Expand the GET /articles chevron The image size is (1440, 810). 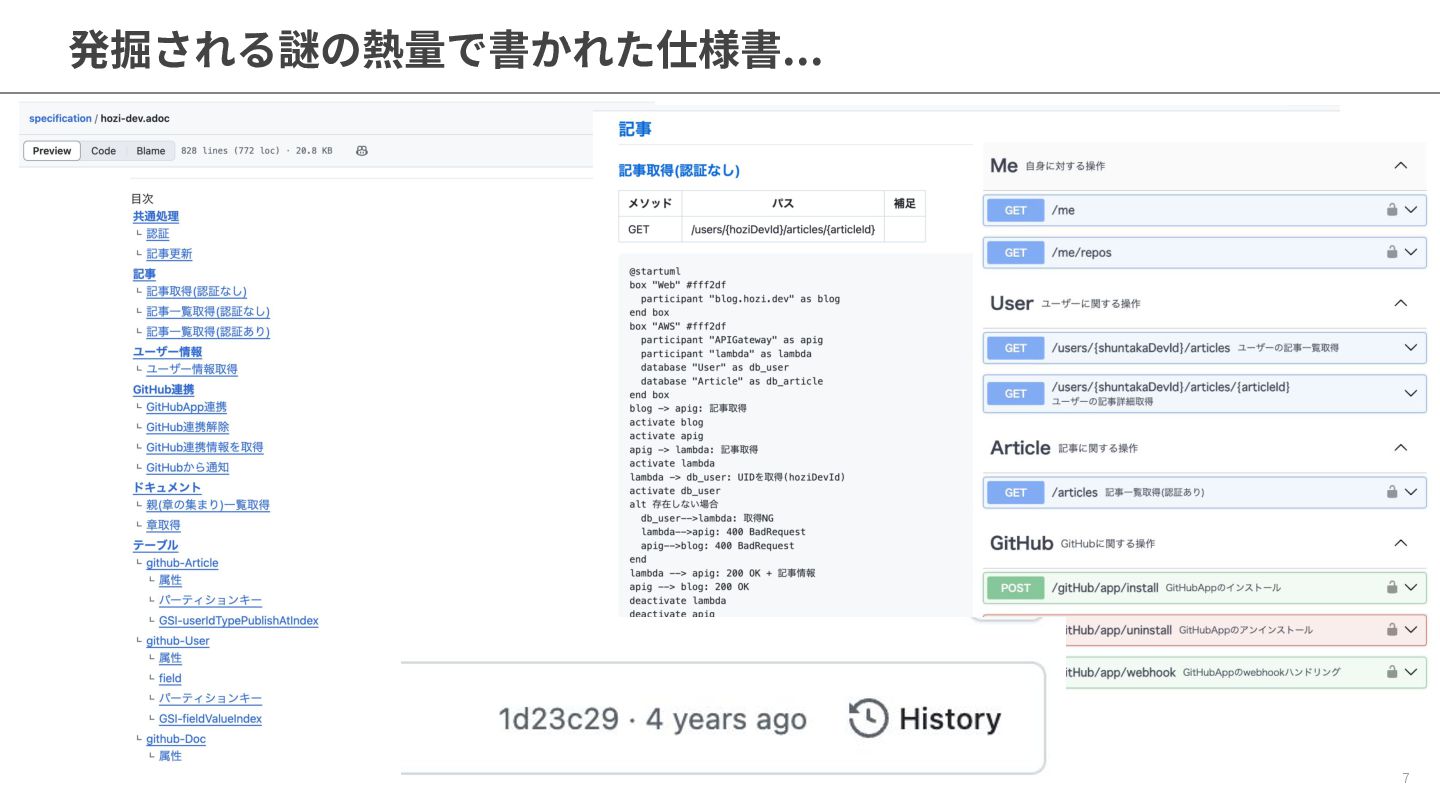(1411, 492)
